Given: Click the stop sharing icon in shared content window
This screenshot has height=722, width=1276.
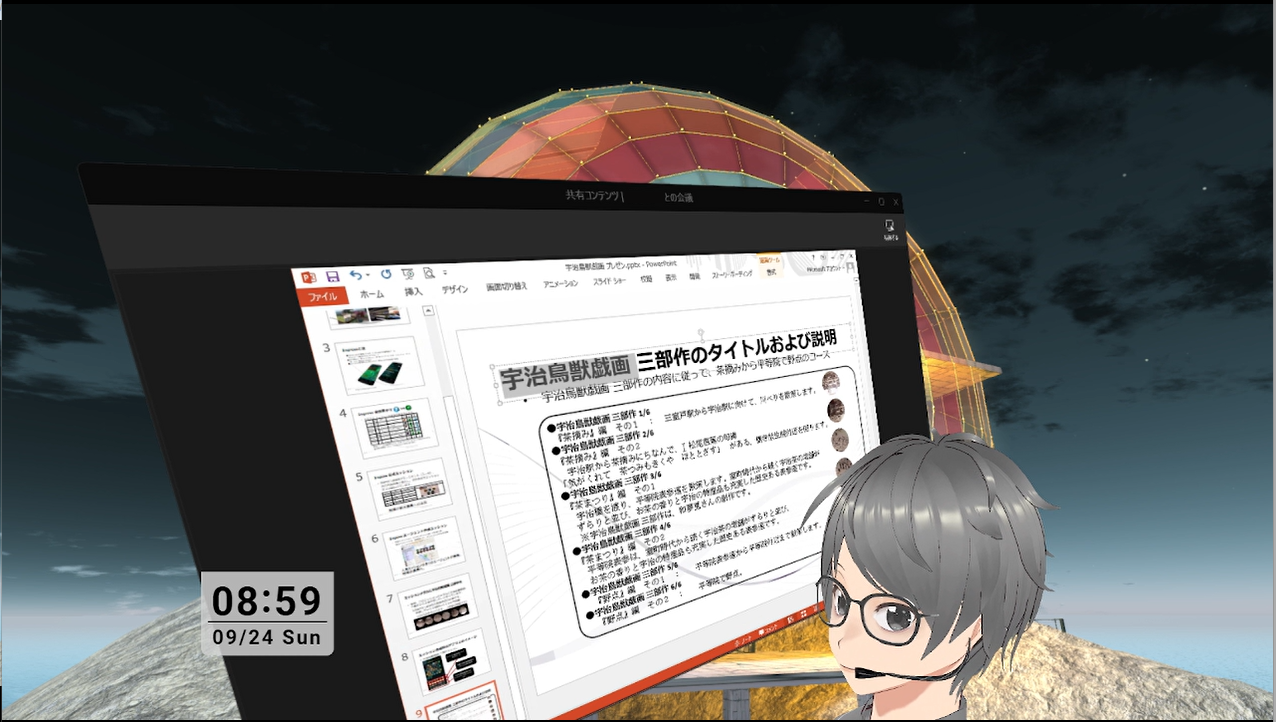Looking at the screenshot, I should 889,229.
